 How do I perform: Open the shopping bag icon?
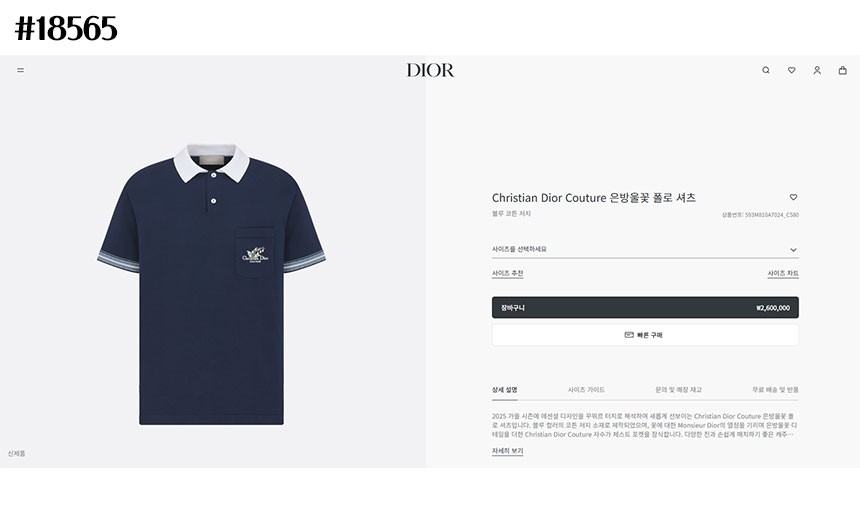(842, 70)
